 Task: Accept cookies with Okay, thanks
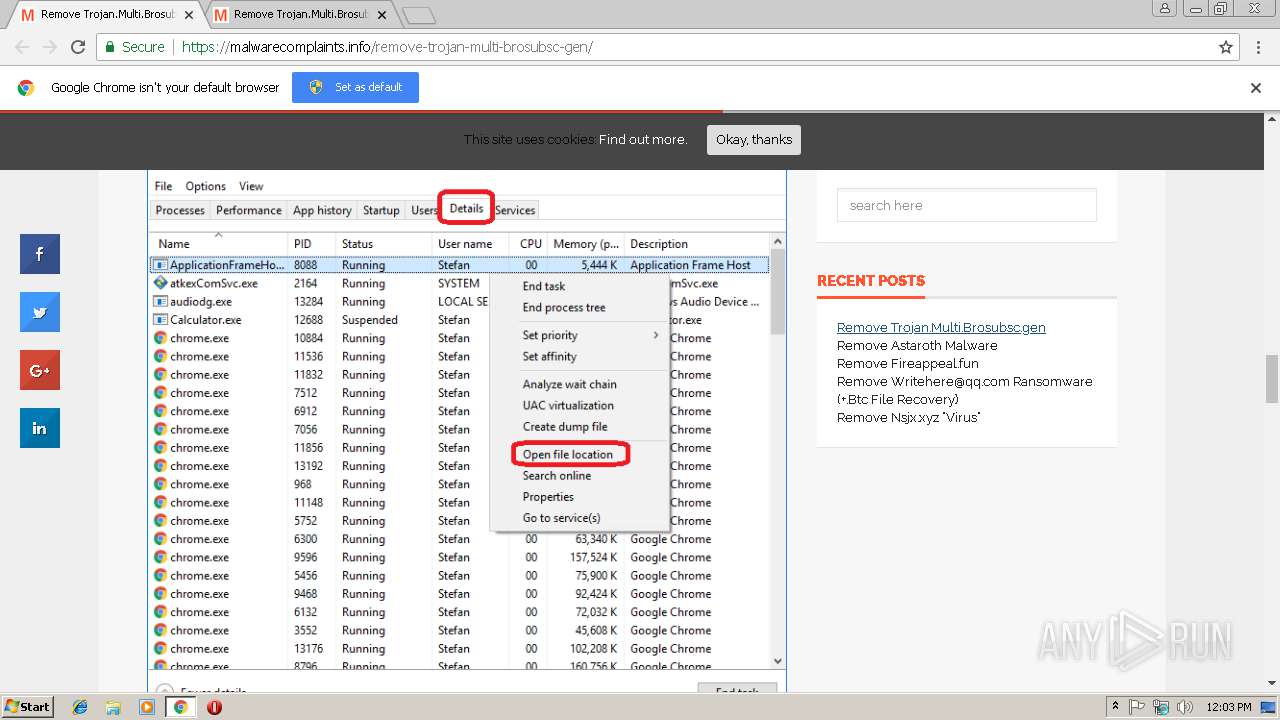(754, 140)
